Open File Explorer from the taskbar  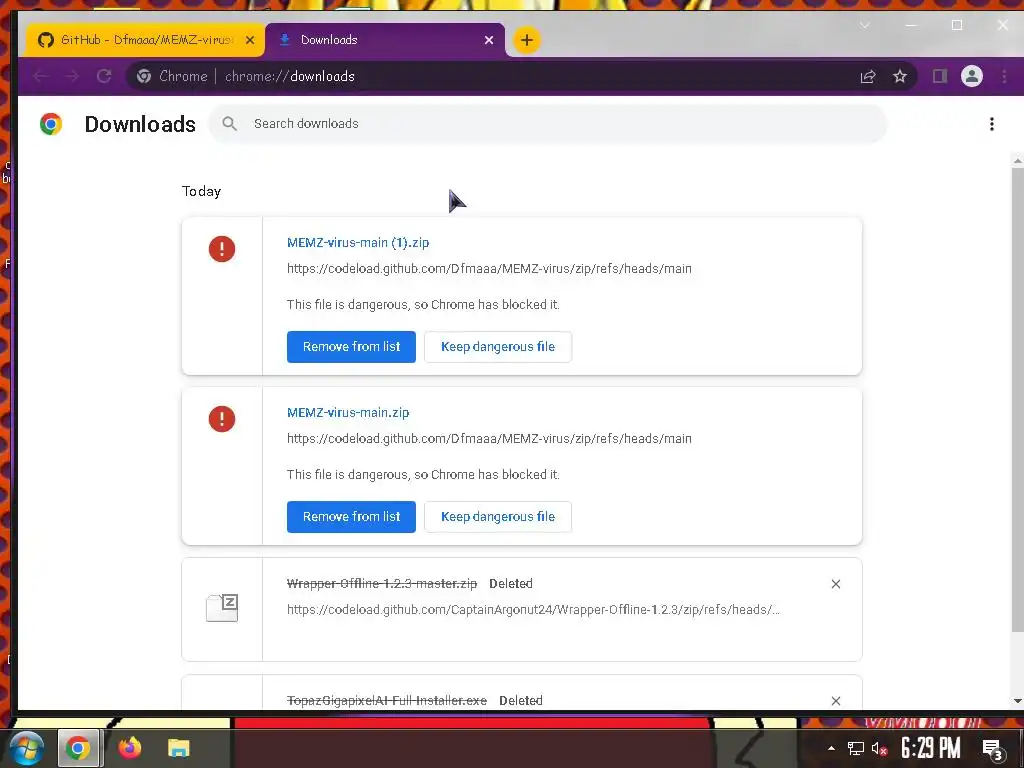[x=178, y=748]
